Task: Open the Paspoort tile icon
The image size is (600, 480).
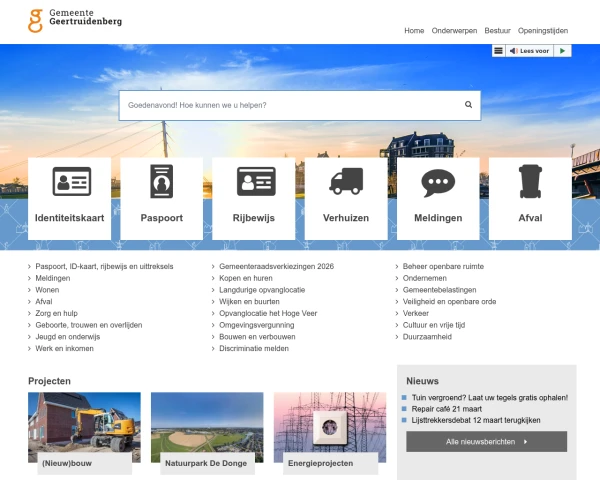Action: pos(161,182)
